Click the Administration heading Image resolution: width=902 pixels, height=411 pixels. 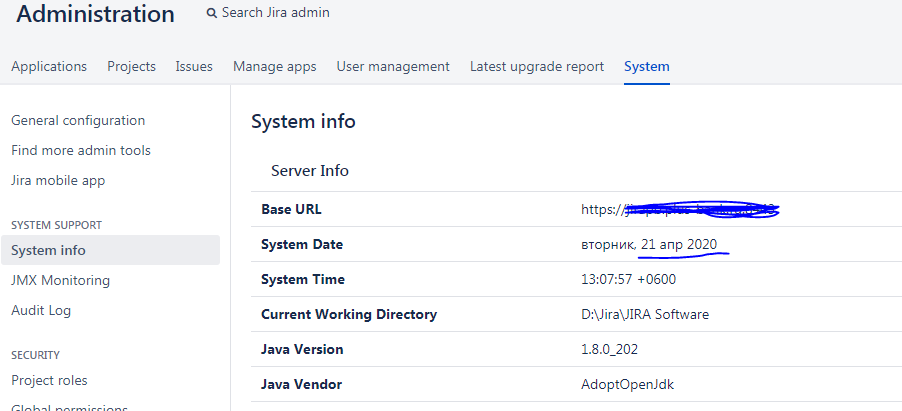95,14
